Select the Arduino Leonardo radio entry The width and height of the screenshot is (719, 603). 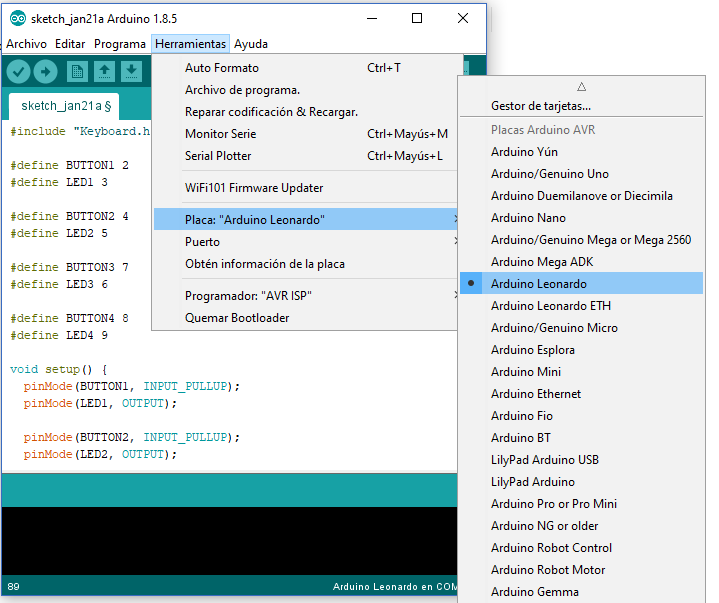pos(581,283)
